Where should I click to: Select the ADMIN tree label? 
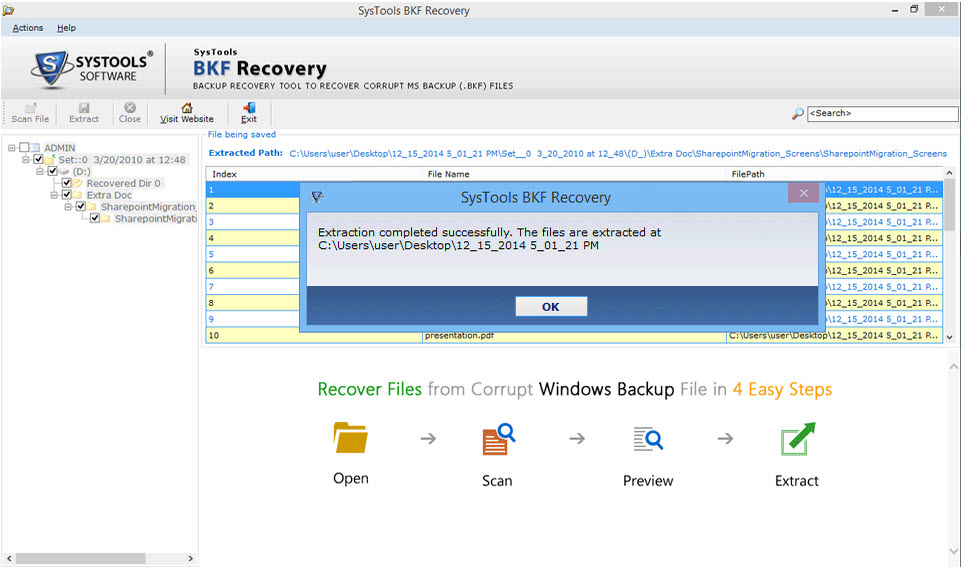pyautogui.click(x=60, y=148)
